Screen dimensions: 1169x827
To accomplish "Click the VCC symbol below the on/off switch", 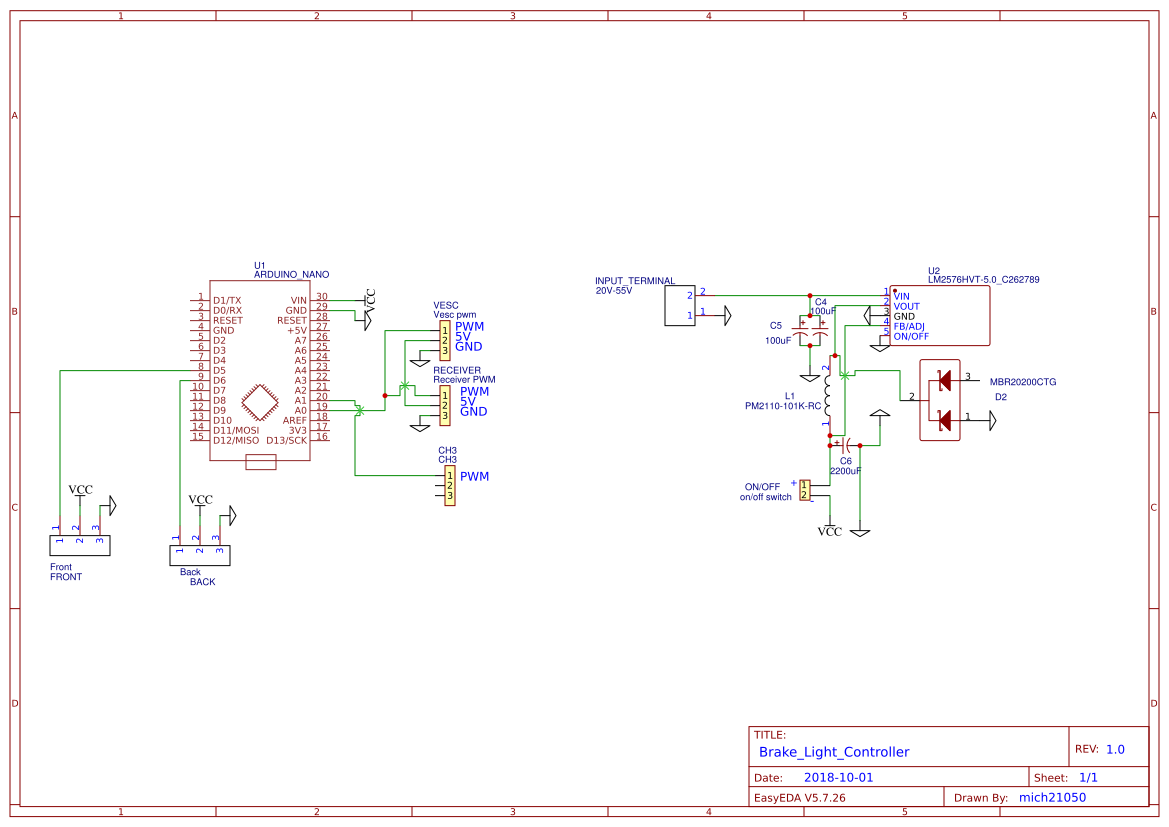I will 830,530.
